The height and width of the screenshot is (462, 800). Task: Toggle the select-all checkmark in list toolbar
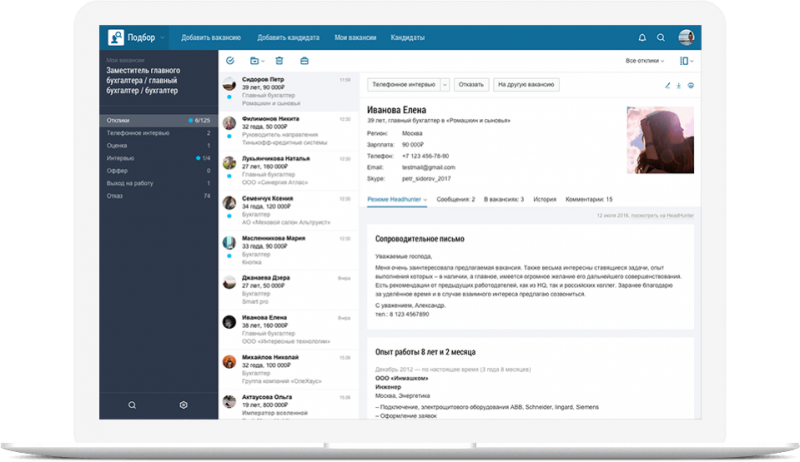point(230,61)
